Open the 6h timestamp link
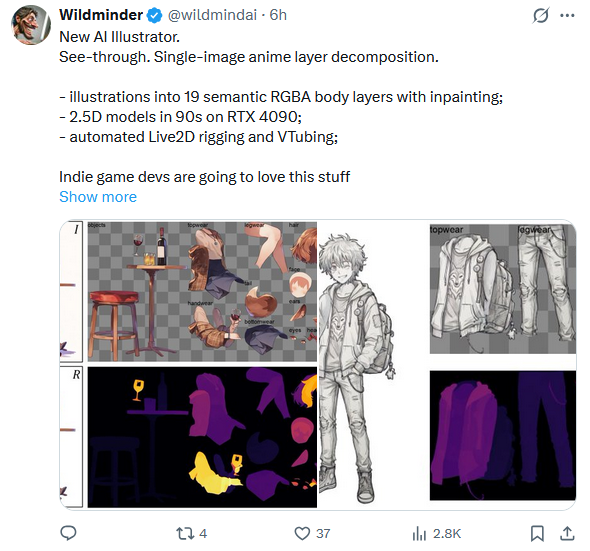 (x=278, y=15)
